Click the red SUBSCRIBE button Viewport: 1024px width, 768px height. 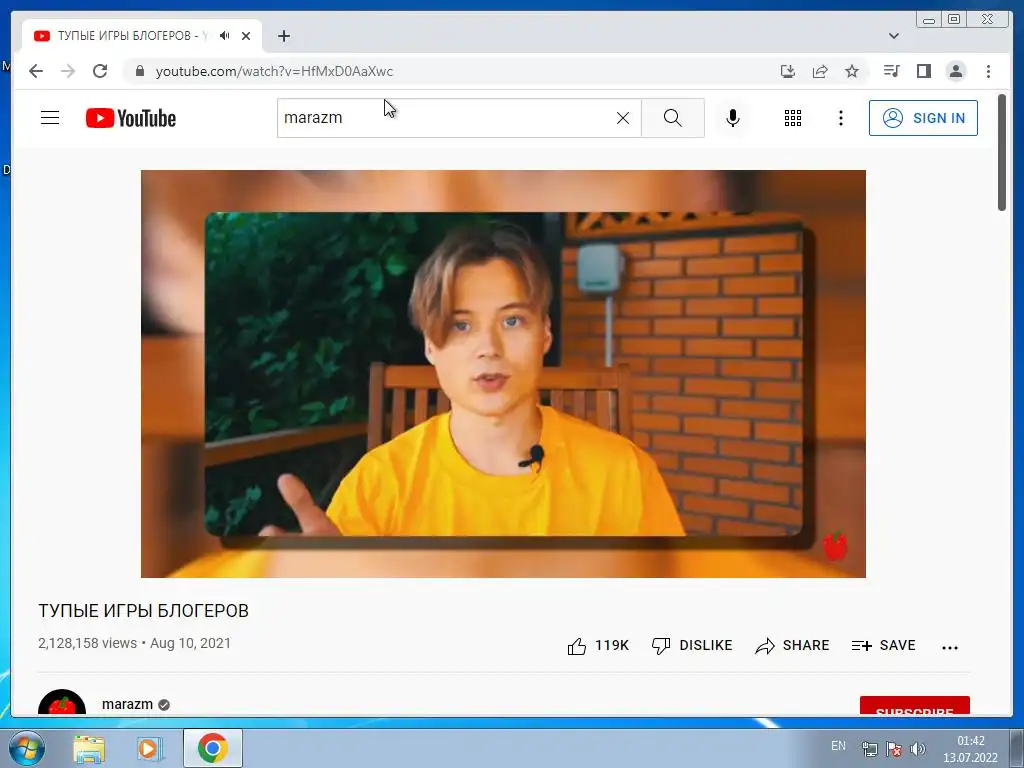click(x=914, y=706)
